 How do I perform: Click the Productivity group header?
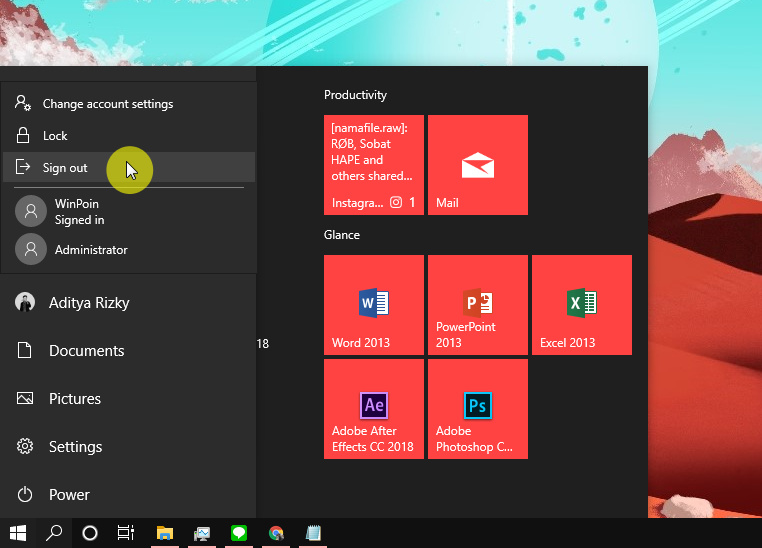coord(355,95)
